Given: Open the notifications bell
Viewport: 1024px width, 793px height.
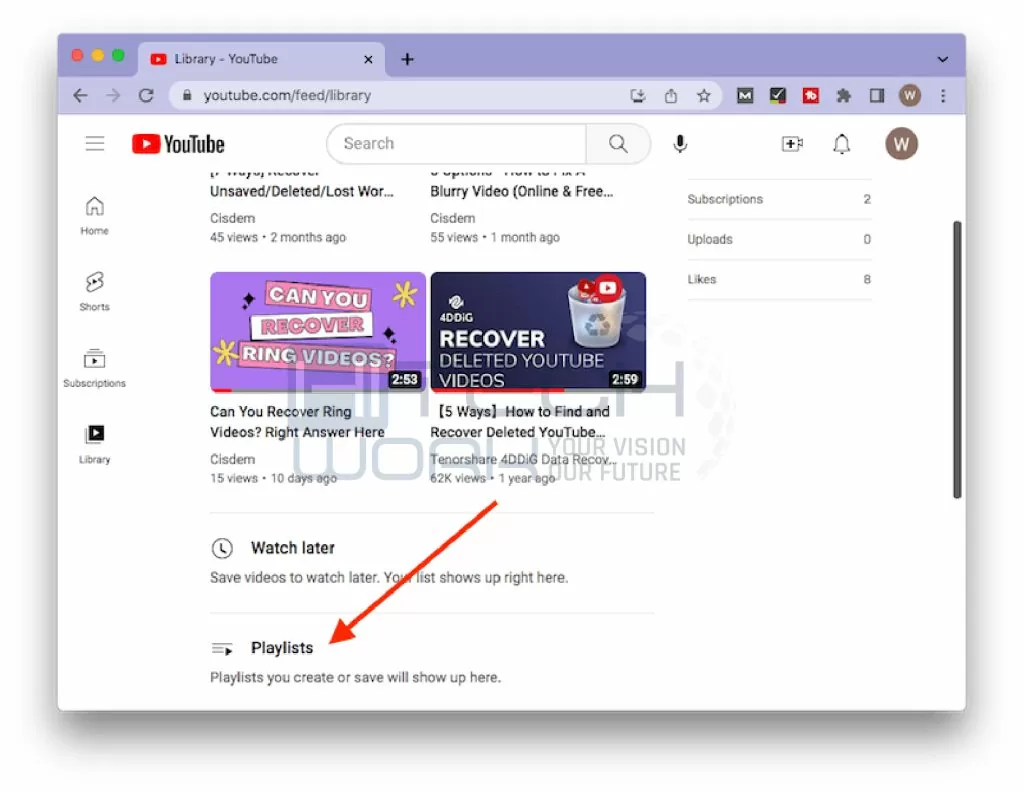Looking at the screenshot, I should point(842,144).
